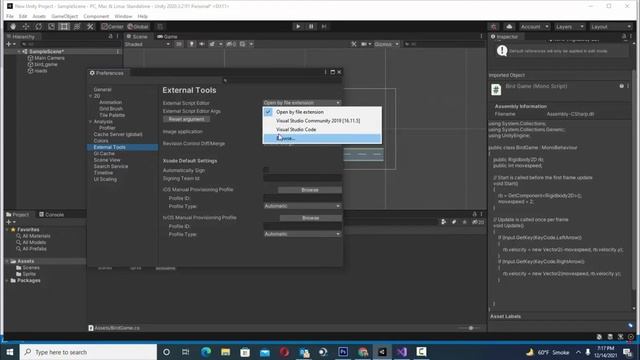Open Visual Studio from the taskbar
Viewport: 640px width, 360px height.
pos(402,352)
